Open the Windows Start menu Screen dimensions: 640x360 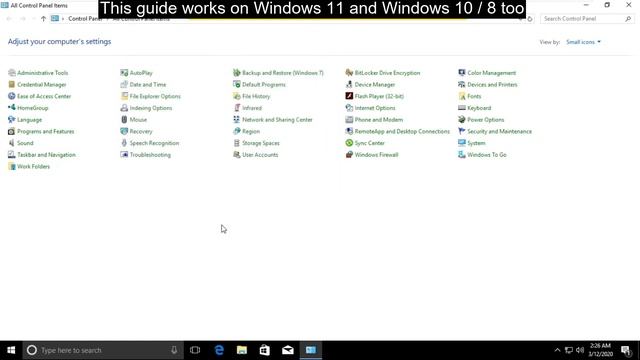[x=11, y=350]
